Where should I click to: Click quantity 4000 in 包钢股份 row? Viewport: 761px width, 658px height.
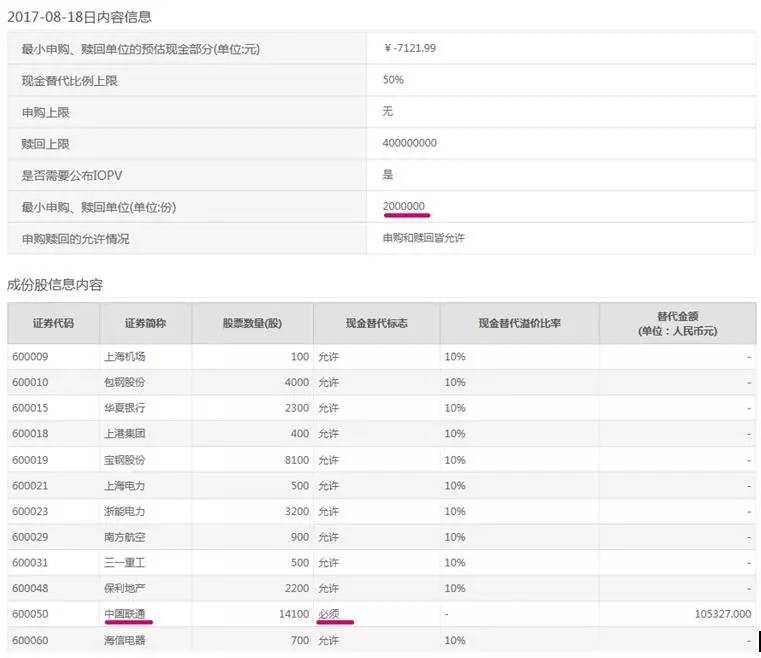point(297,382)
